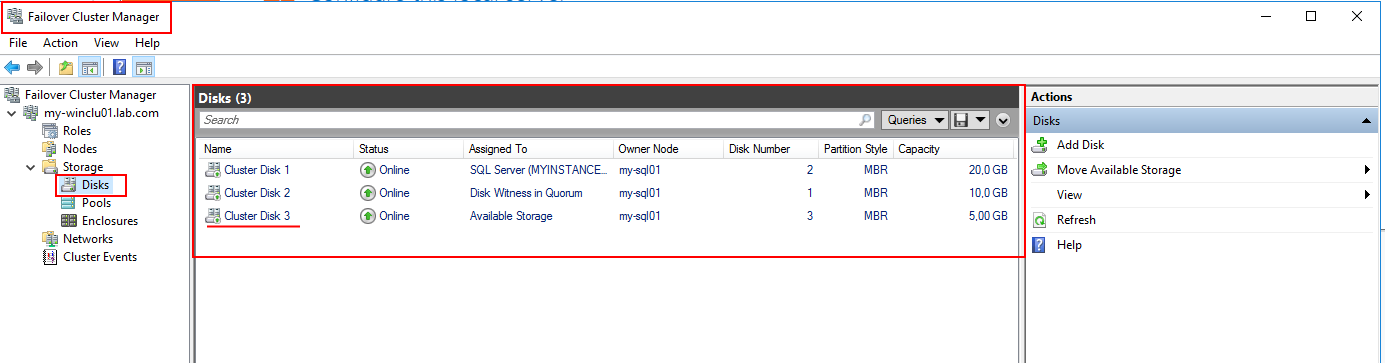This screenshot has height=363, width=1385.
Task: Click Refresh action link
Action: tap(1076, 220)
